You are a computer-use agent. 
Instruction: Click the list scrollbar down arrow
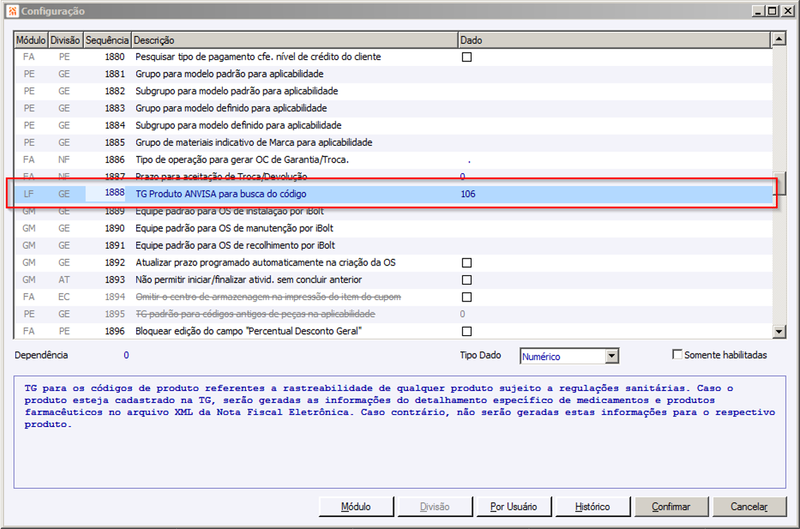point(779,332)
